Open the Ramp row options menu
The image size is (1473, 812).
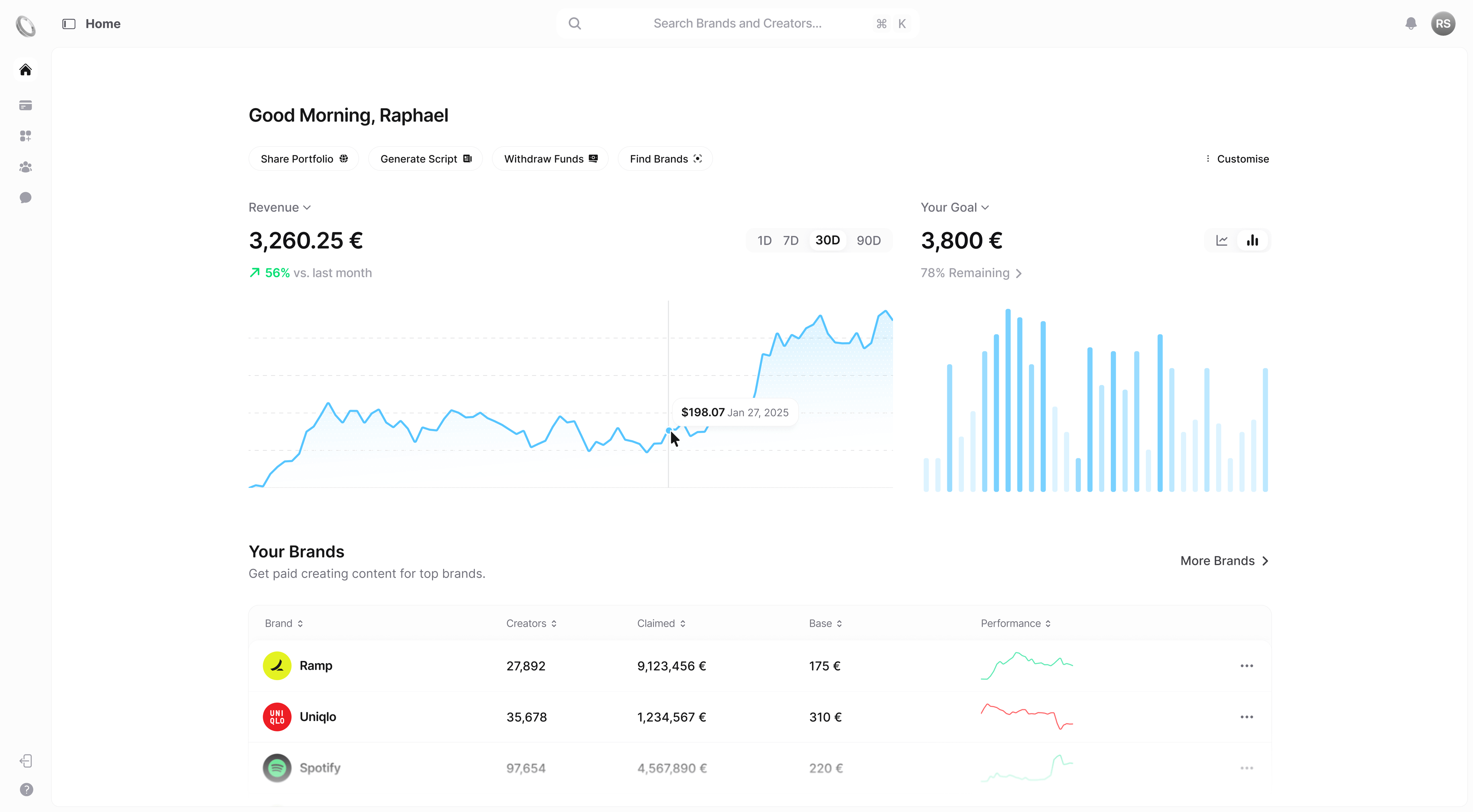[x=1247, y=666]
